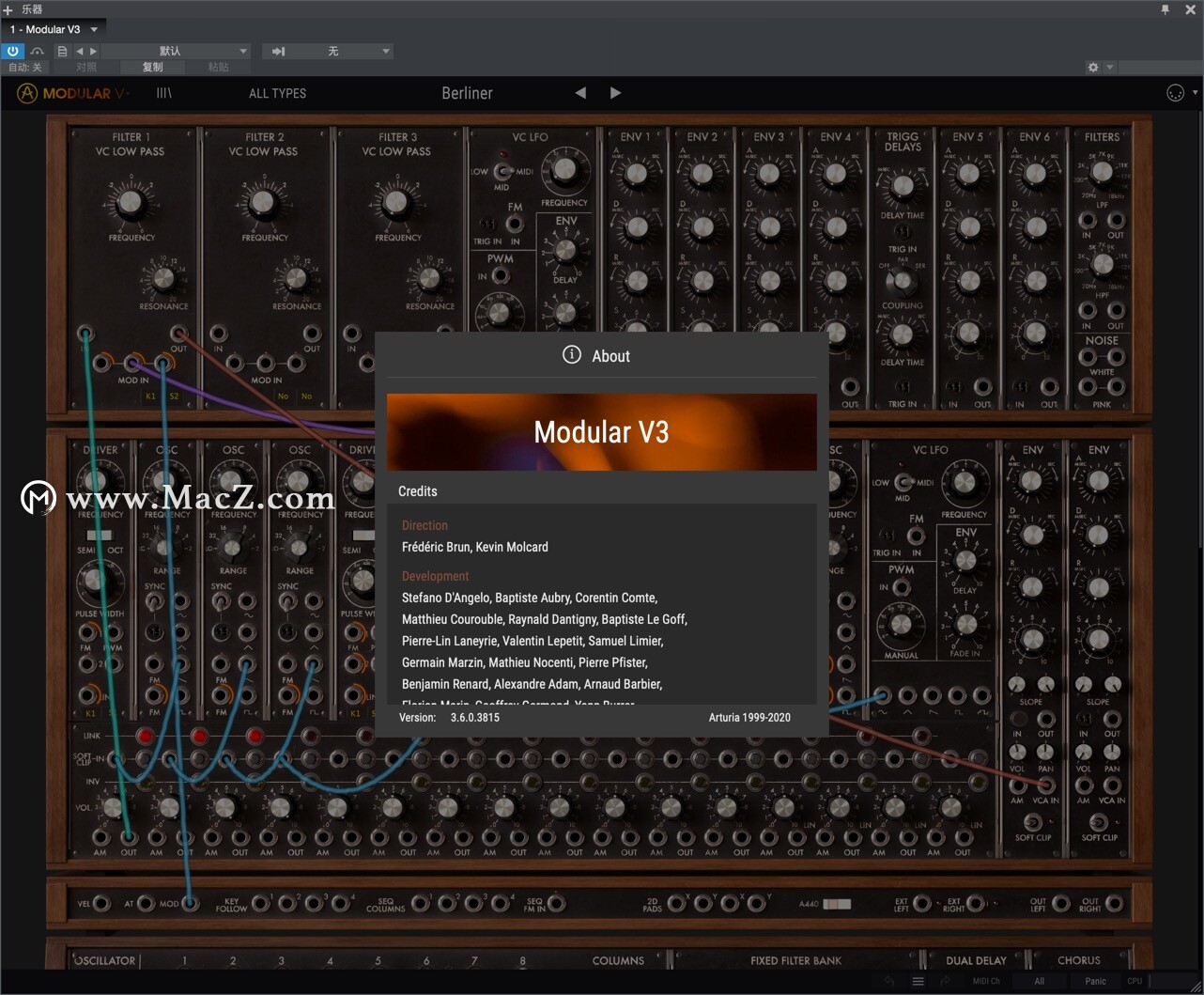Switch to the DUAL DELAY section
The height and width of the screenshot is (995, 1204).
tap(976, 960)
